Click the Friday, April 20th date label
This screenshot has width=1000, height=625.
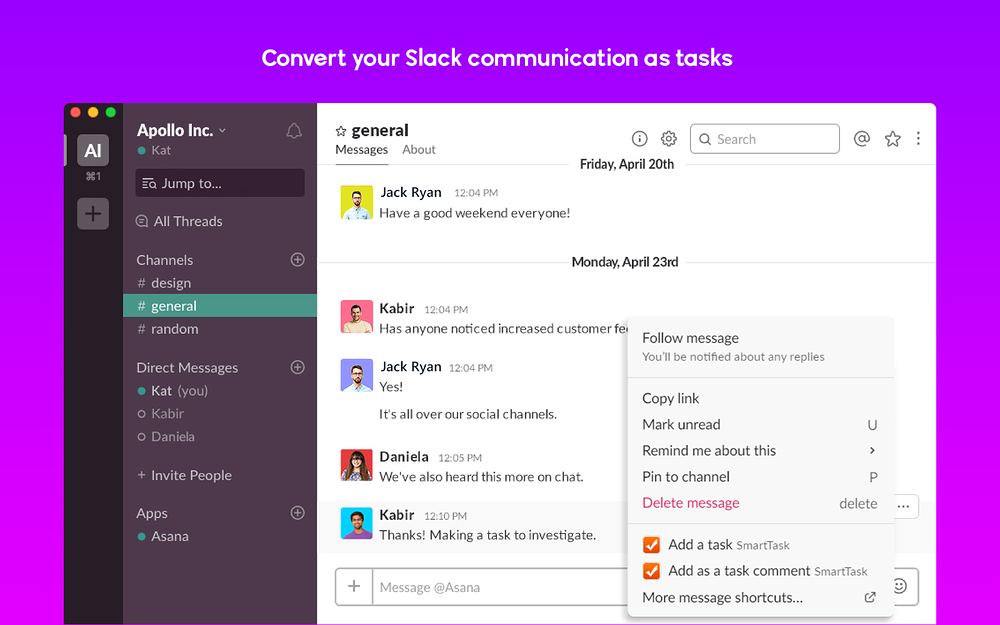tap(627, 164)
